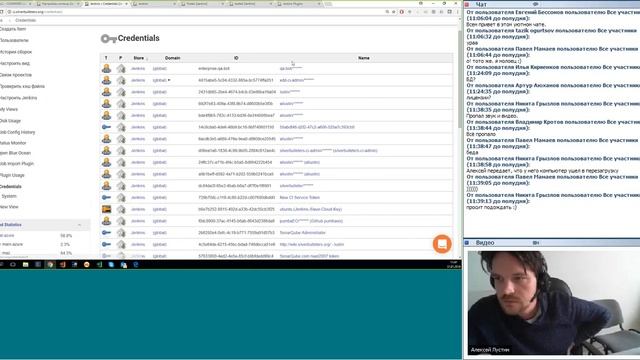Click the Алексей Лустин video feed

pyautogui.click(x=553, y=302)
